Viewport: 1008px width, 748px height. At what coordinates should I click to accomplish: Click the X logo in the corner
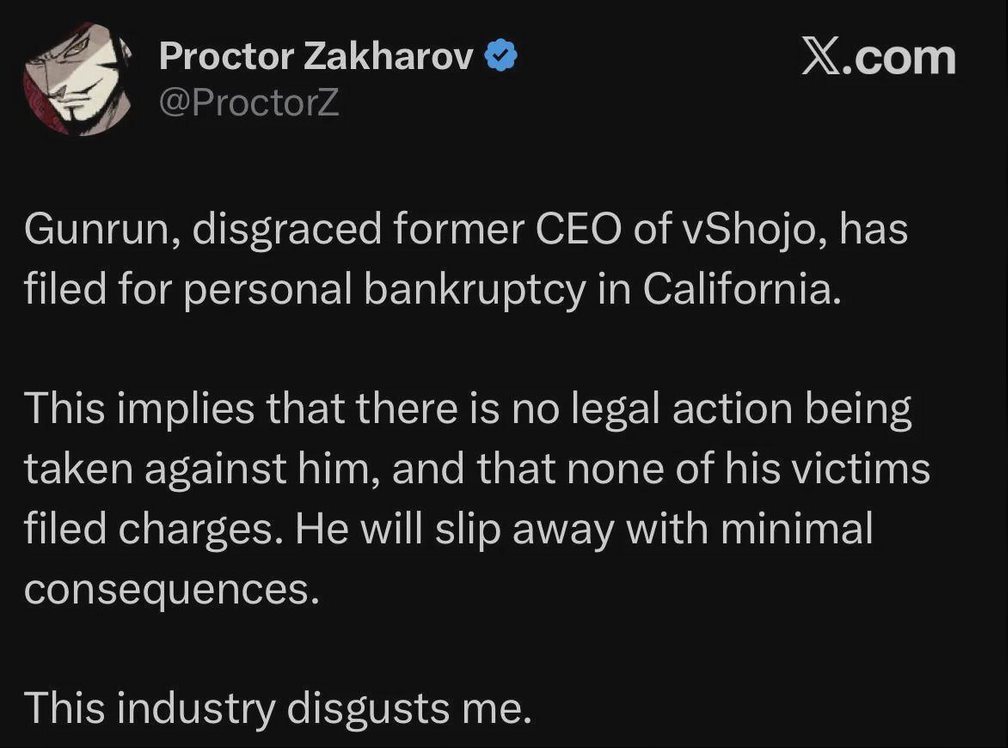point(824,58)
